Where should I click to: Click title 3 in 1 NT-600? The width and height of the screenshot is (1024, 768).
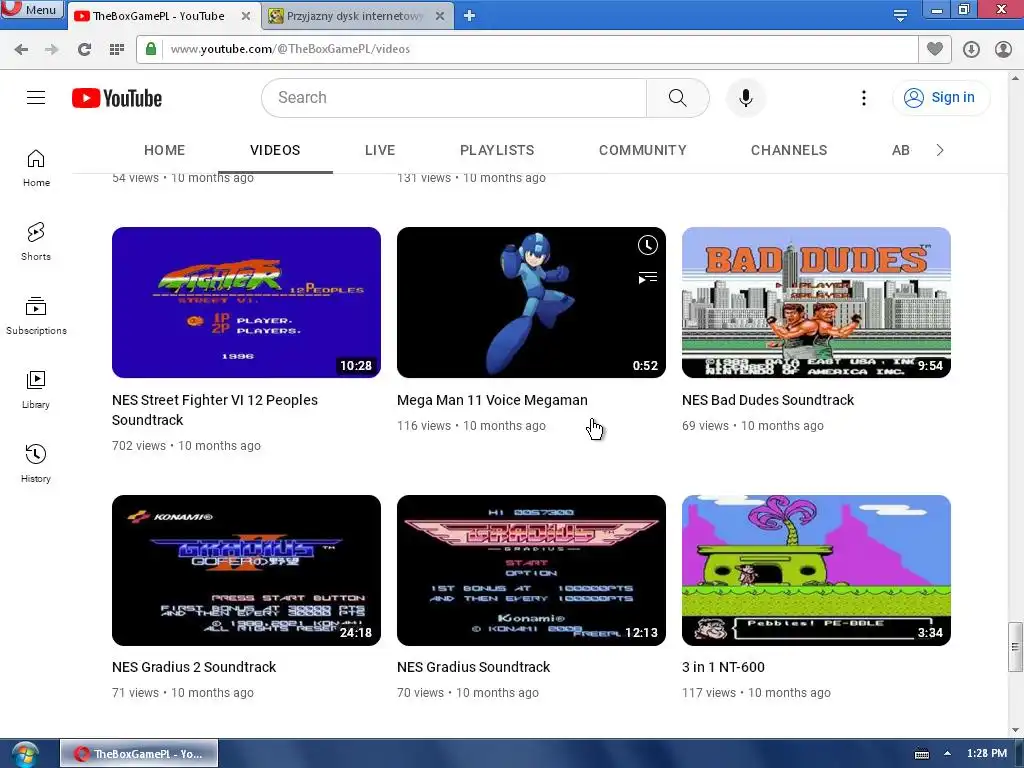coord(723,667)
